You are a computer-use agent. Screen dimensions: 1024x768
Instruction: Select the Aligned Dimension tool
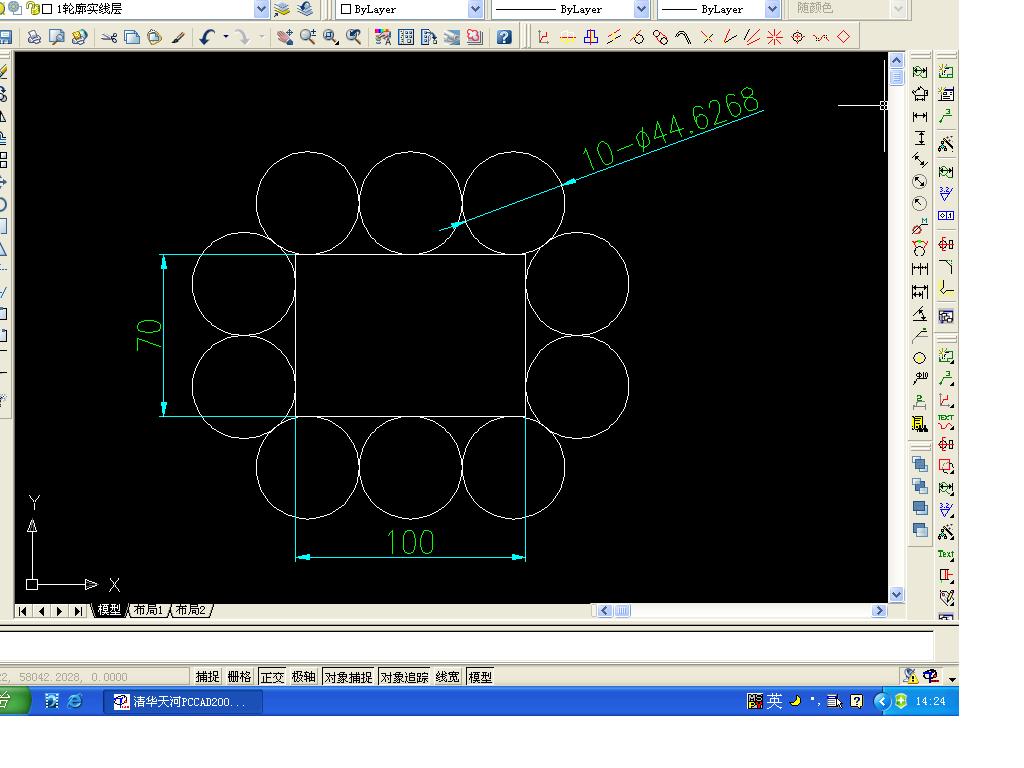920,160
